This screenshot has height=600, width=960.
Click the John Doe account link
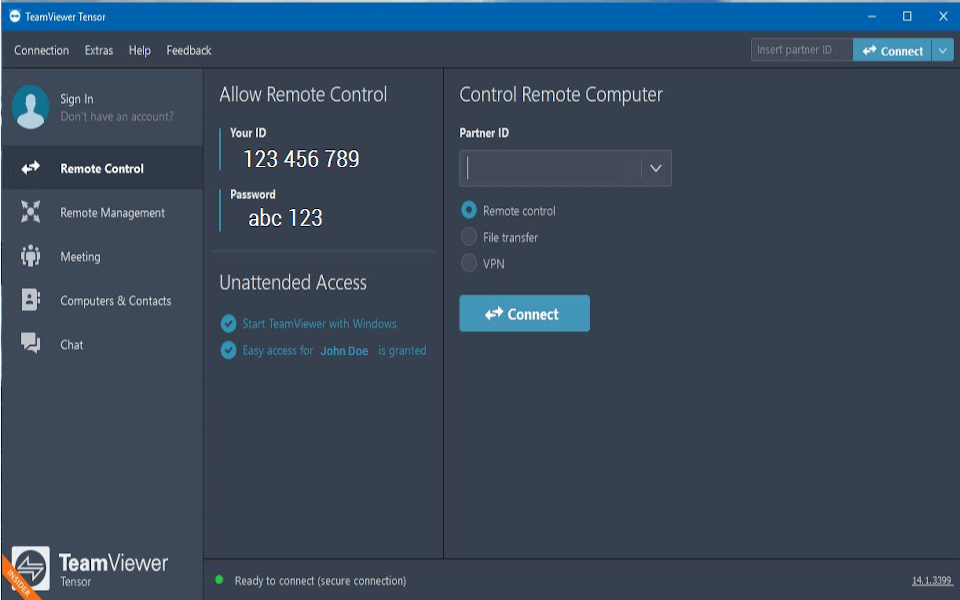(x=344, y=351)
